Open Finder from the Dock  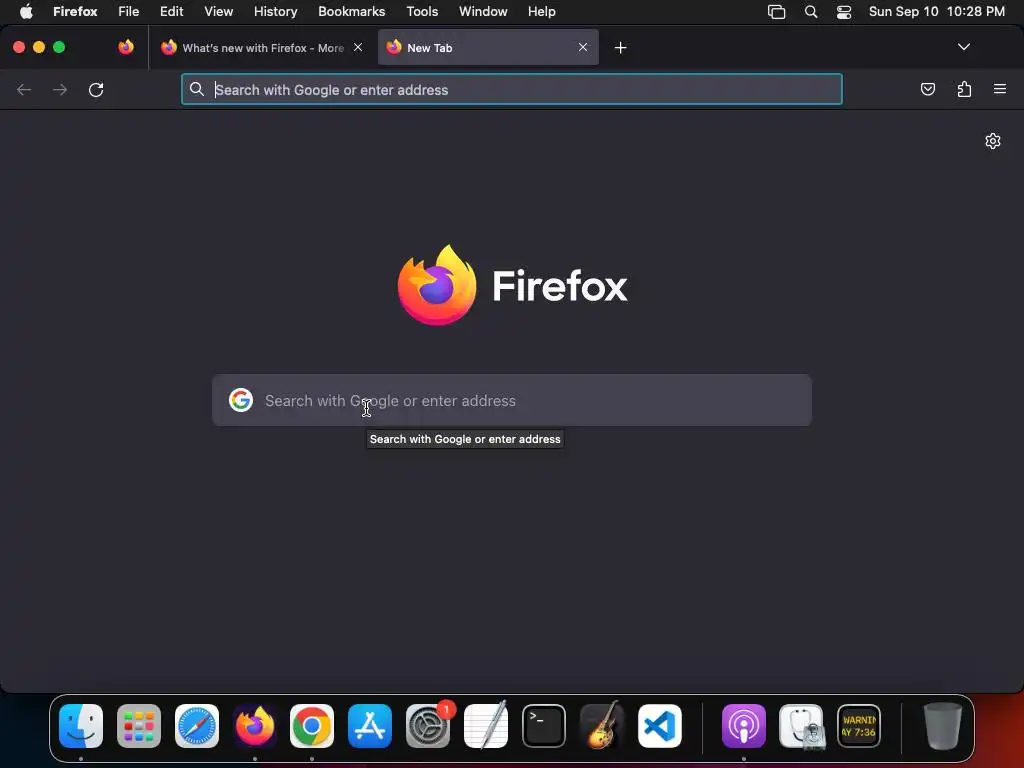pyautogui.click(x=81, y=726)
